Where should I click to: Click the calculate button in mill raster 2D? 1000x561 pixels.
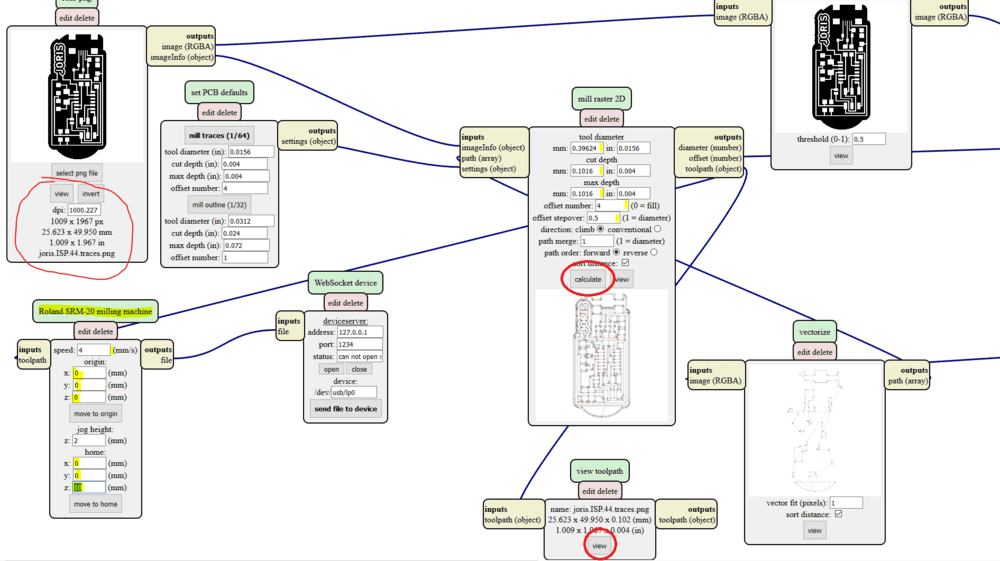coord(587,279)
